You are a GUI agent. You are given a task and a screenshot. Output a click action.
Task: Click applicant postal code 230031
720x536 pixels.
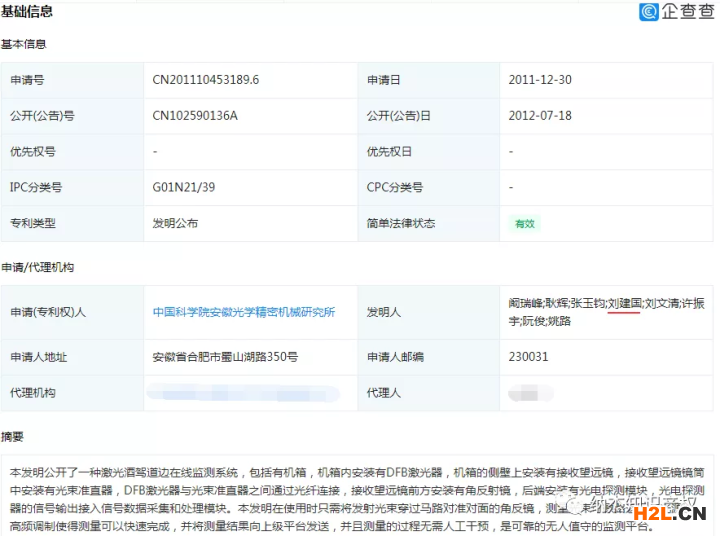(x=528, y=357)
